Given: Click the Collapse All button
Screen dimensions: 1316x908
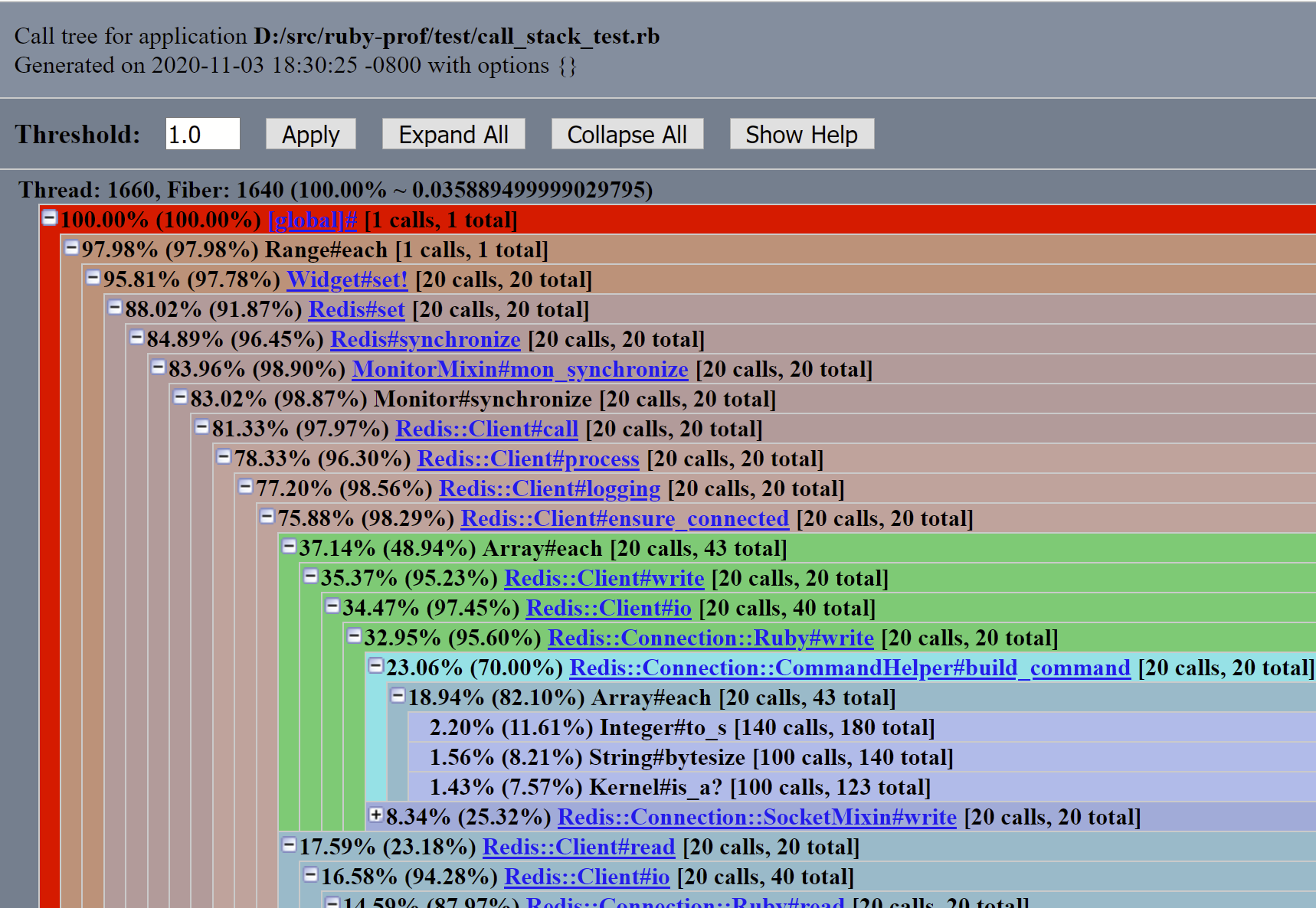Looking at the screenshot, I should click(627, 134).
